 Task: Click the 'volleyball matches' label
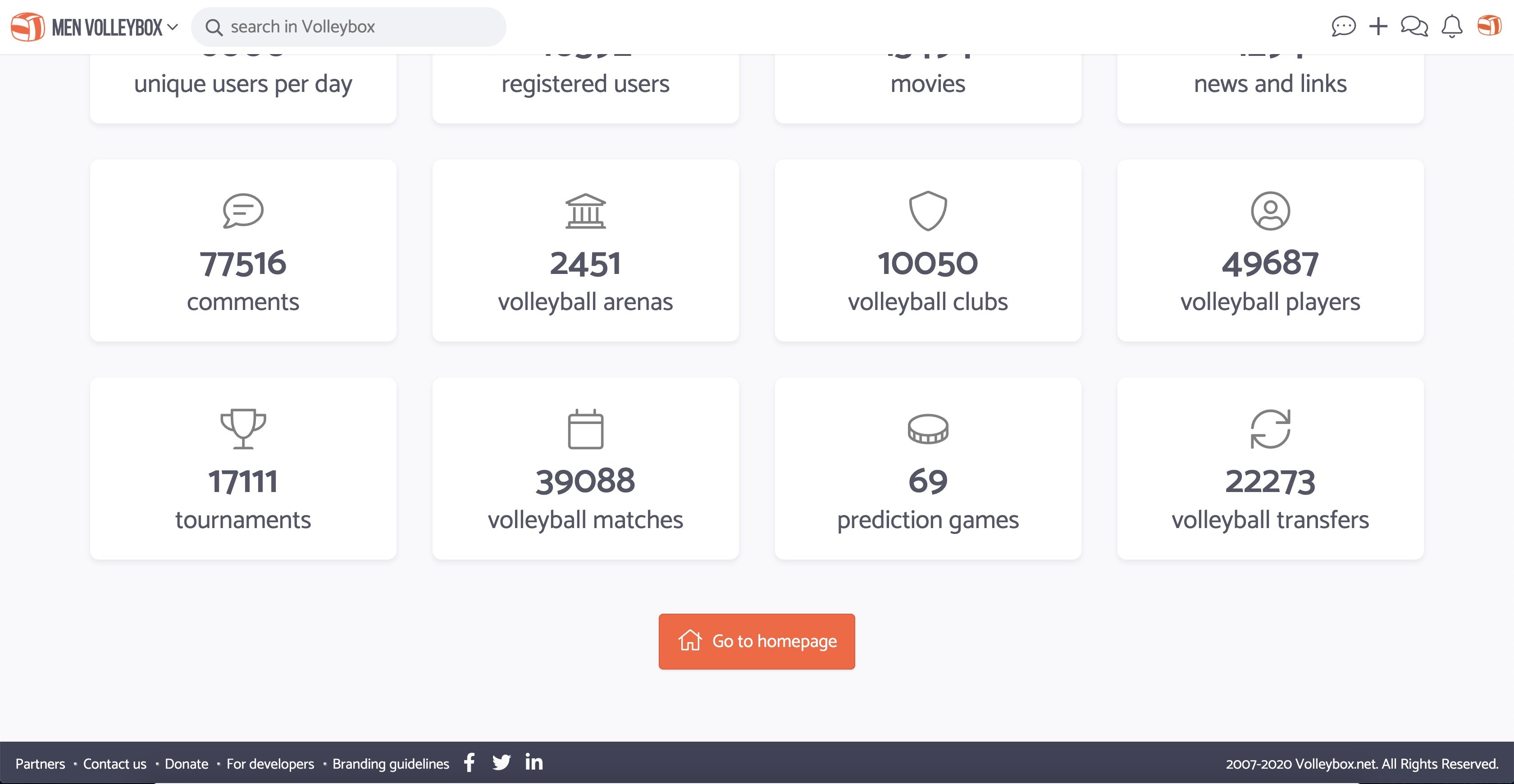pyautogui.click(x=585, y=520)
